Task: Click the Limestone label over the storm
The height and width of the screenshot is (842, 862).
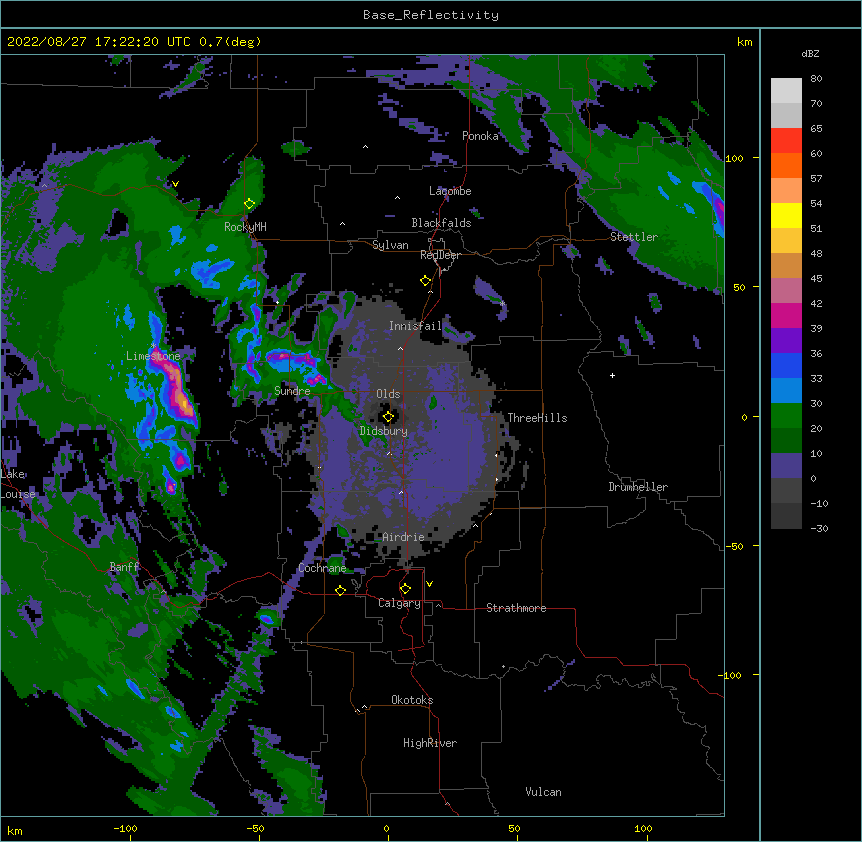Action: click(153, 356)
